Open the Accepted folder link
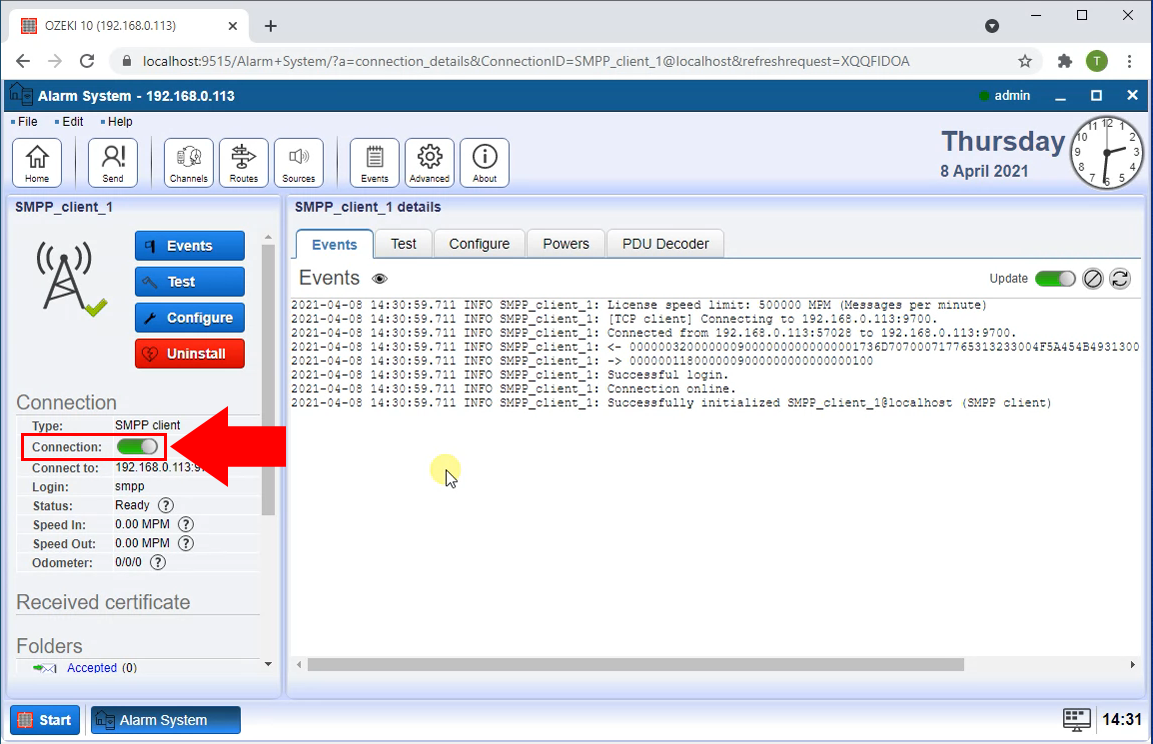The image size is (1153, 744). [x=92, y=668]
